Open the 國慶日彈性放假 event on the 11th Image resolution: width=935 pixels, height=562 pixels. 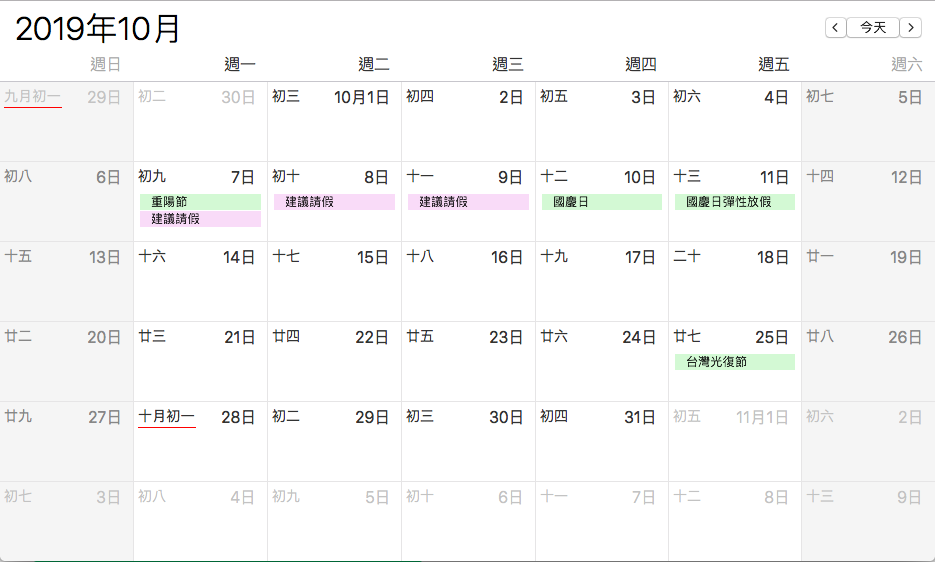pos(735,202)
